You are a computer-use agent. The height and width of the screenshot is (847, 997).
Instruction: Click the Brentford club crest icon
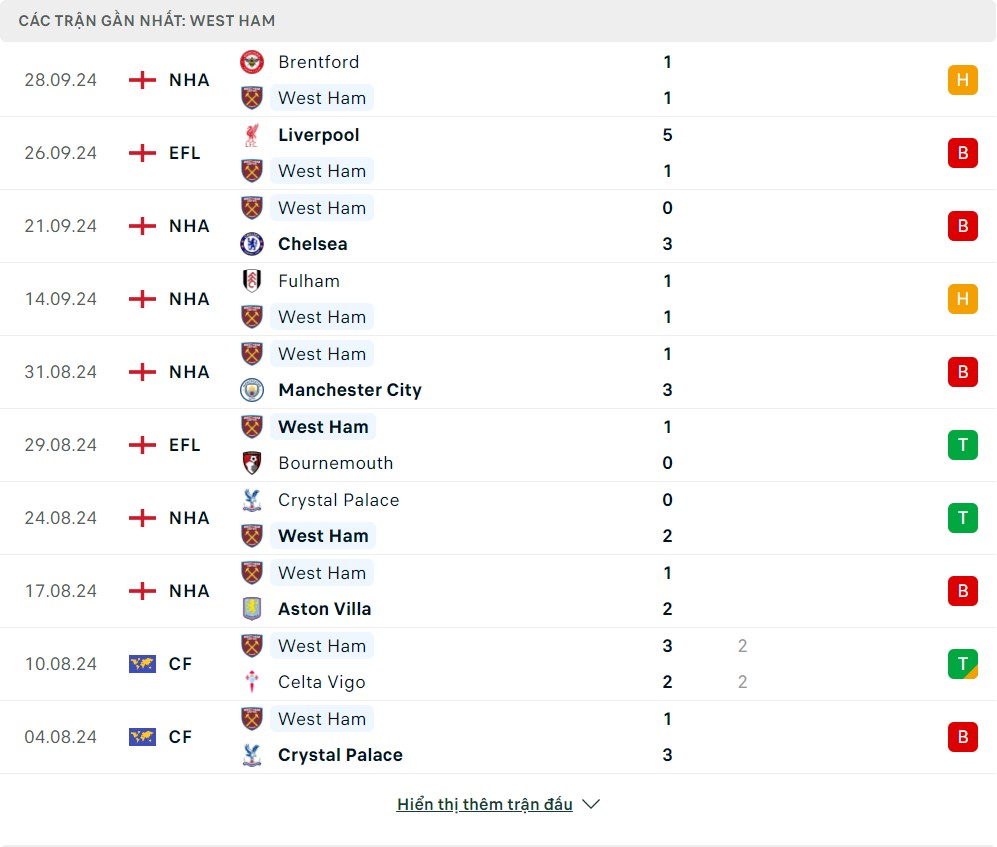[x=252, y=62]
